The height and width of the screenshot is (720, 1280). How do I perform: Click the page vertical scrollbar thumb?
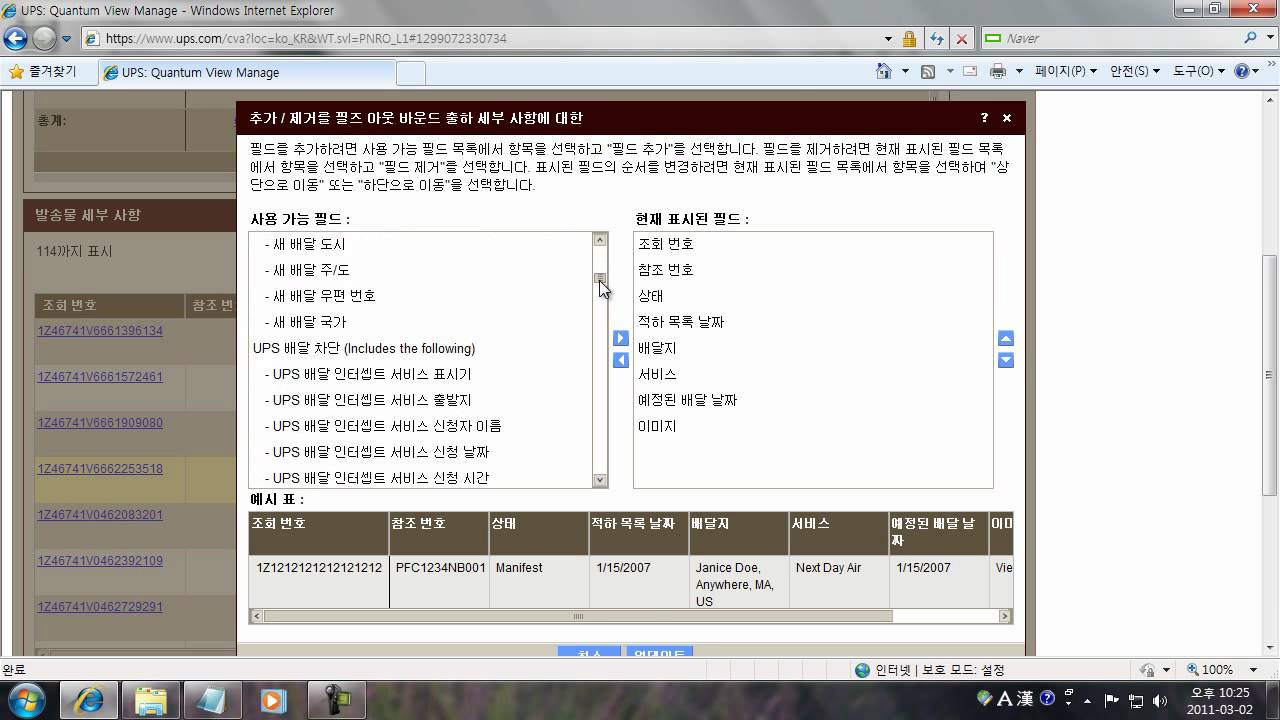[x=1270, y=375]
